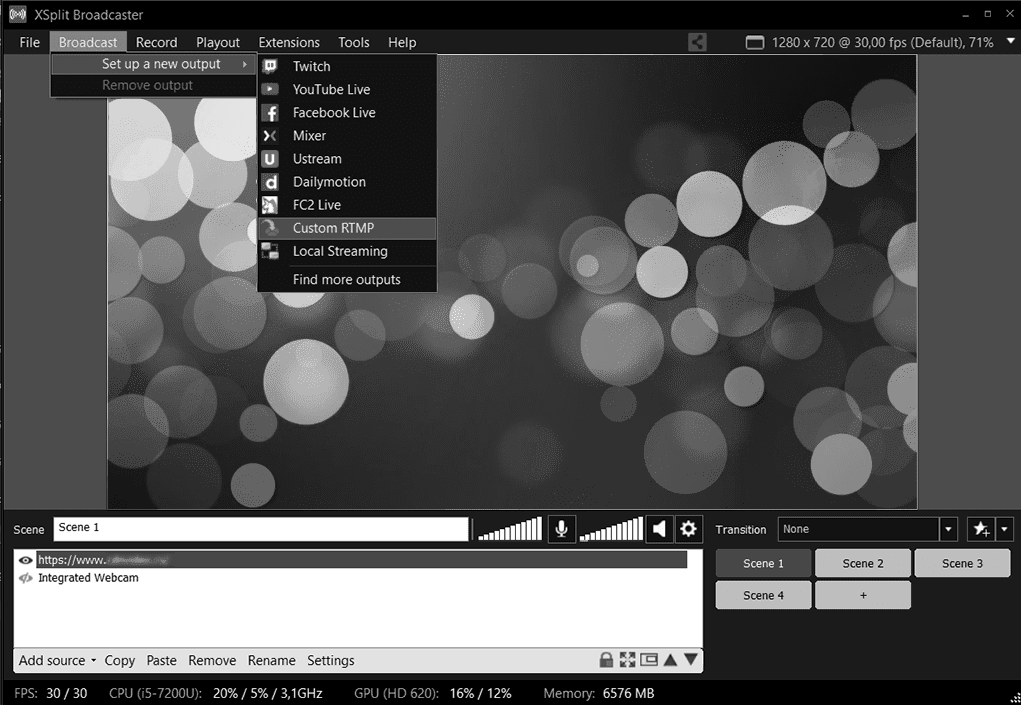Open audio settings gear icon
The height and width of the screenshot is (705, 1021).
pyautogui.click(x=688, y=529)
